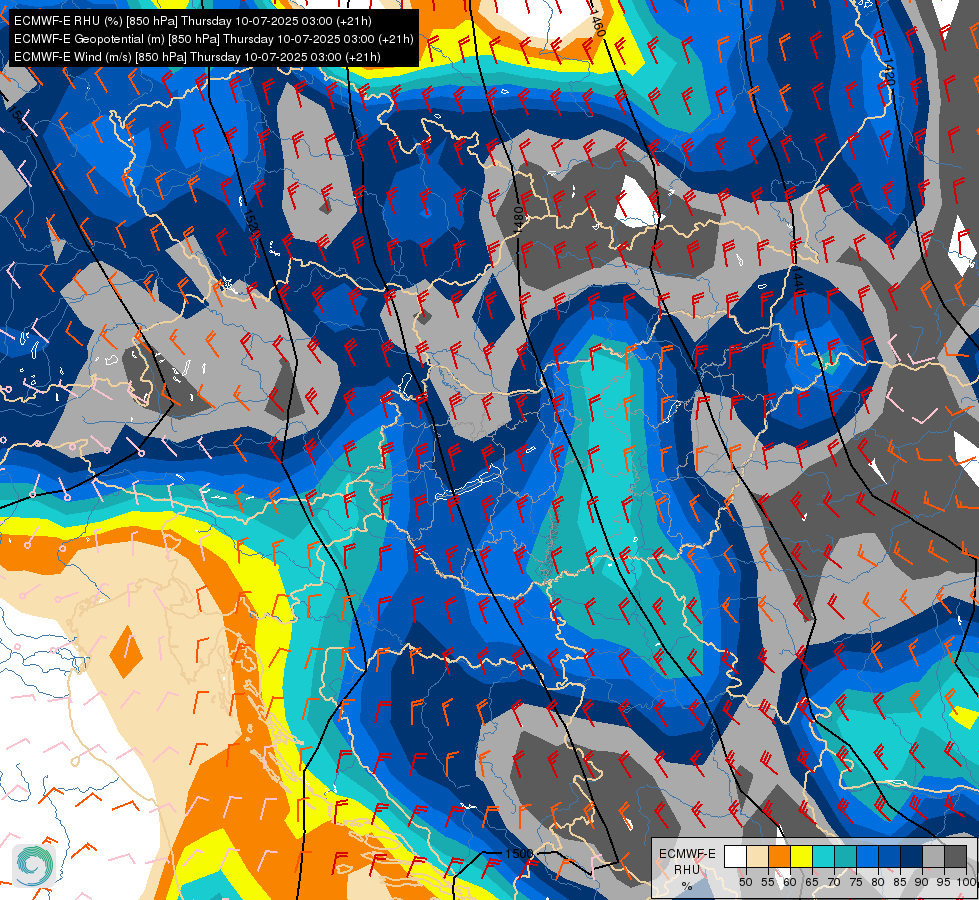Click the 1480 geopotential contour label
This screenshot has height=900, width=979.
(518, 221)
